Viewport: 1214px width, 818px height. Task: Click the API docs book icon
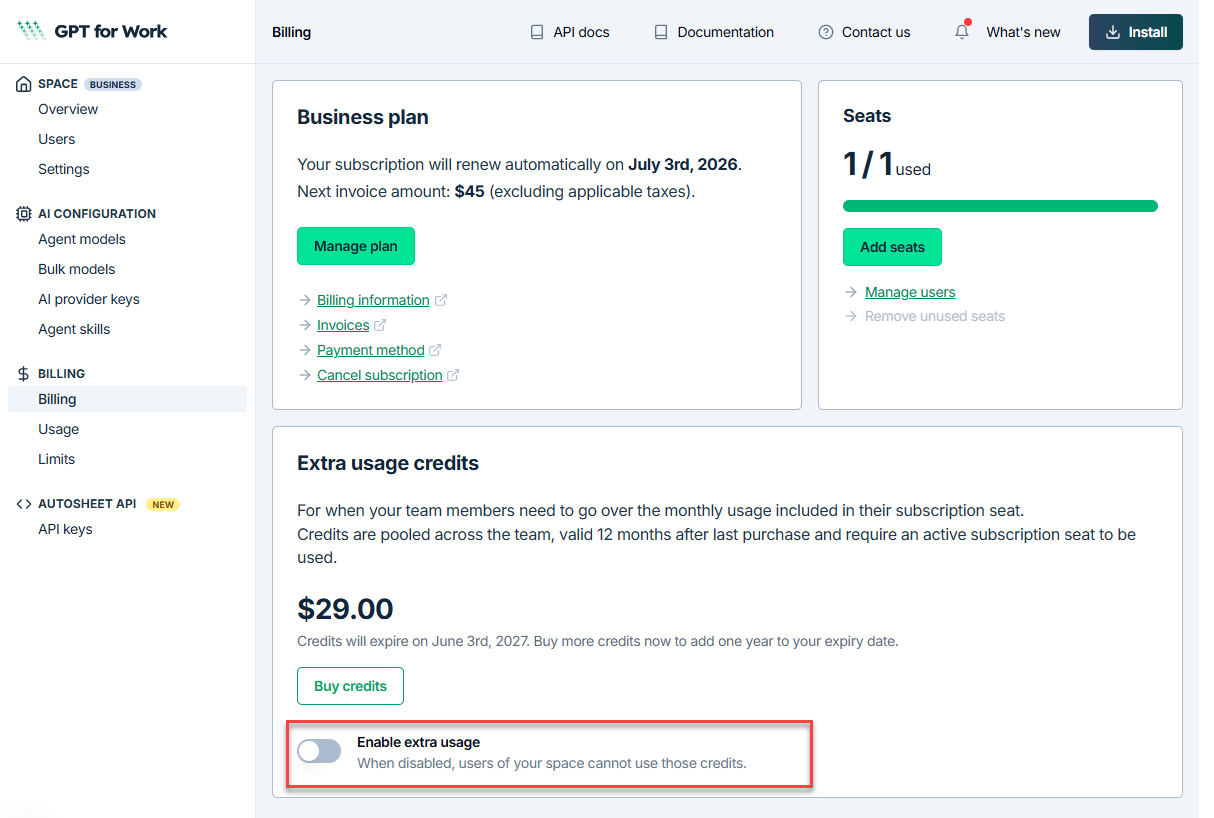click(537, 32)
